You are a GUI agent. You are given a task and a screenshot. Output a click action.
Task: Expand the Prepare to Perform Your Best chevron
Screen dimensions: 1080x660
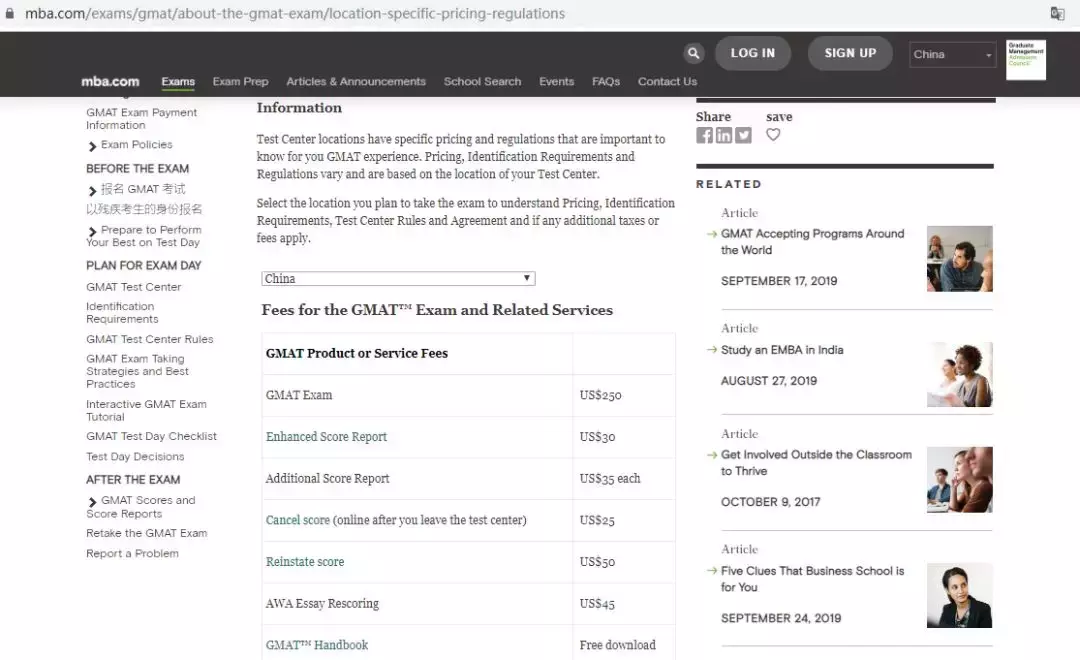click(92, 231)
